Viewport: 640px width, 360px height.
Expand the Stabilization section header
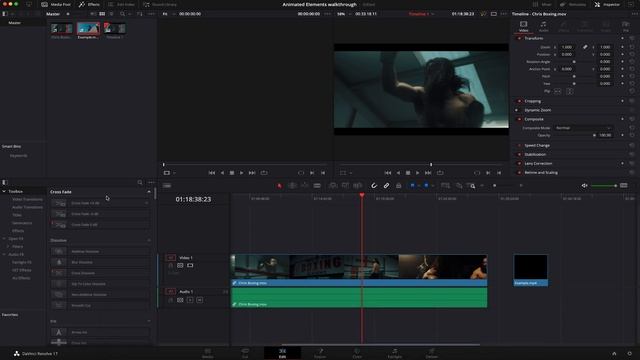coord(535,154)
